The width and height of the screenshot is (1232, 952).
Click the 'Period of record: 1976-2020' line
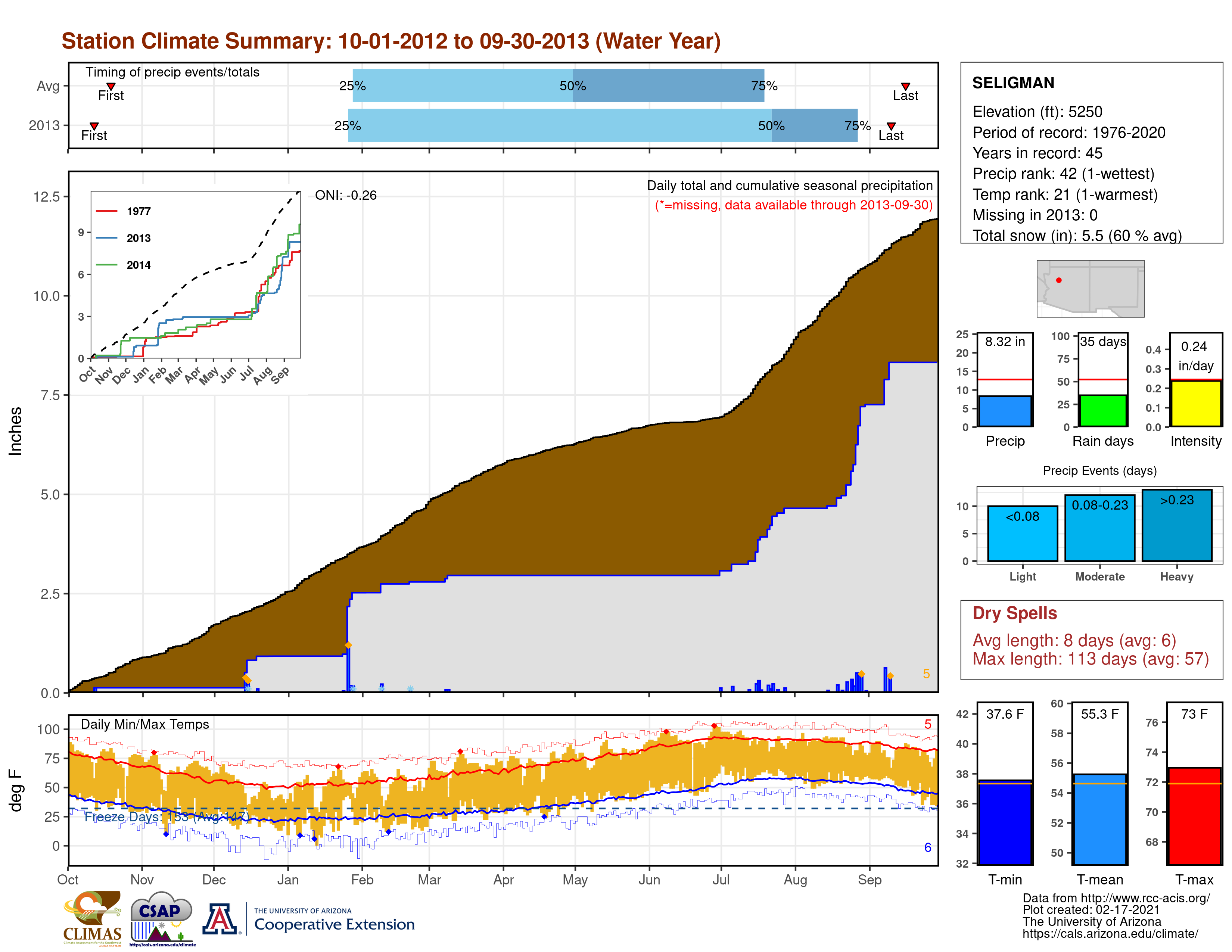[1068, 133]
